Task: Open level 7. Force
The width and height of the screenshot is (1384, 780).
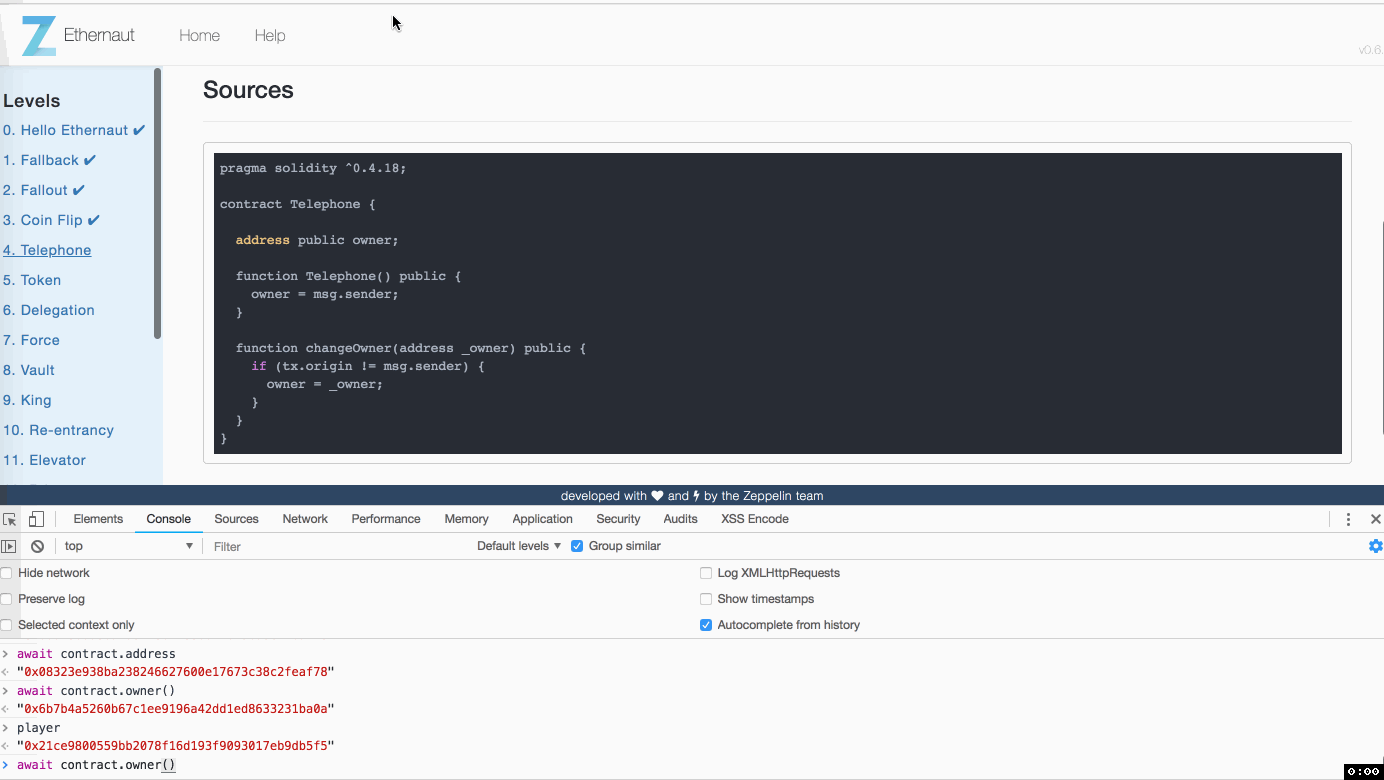Action: click(x=31, y=340)
